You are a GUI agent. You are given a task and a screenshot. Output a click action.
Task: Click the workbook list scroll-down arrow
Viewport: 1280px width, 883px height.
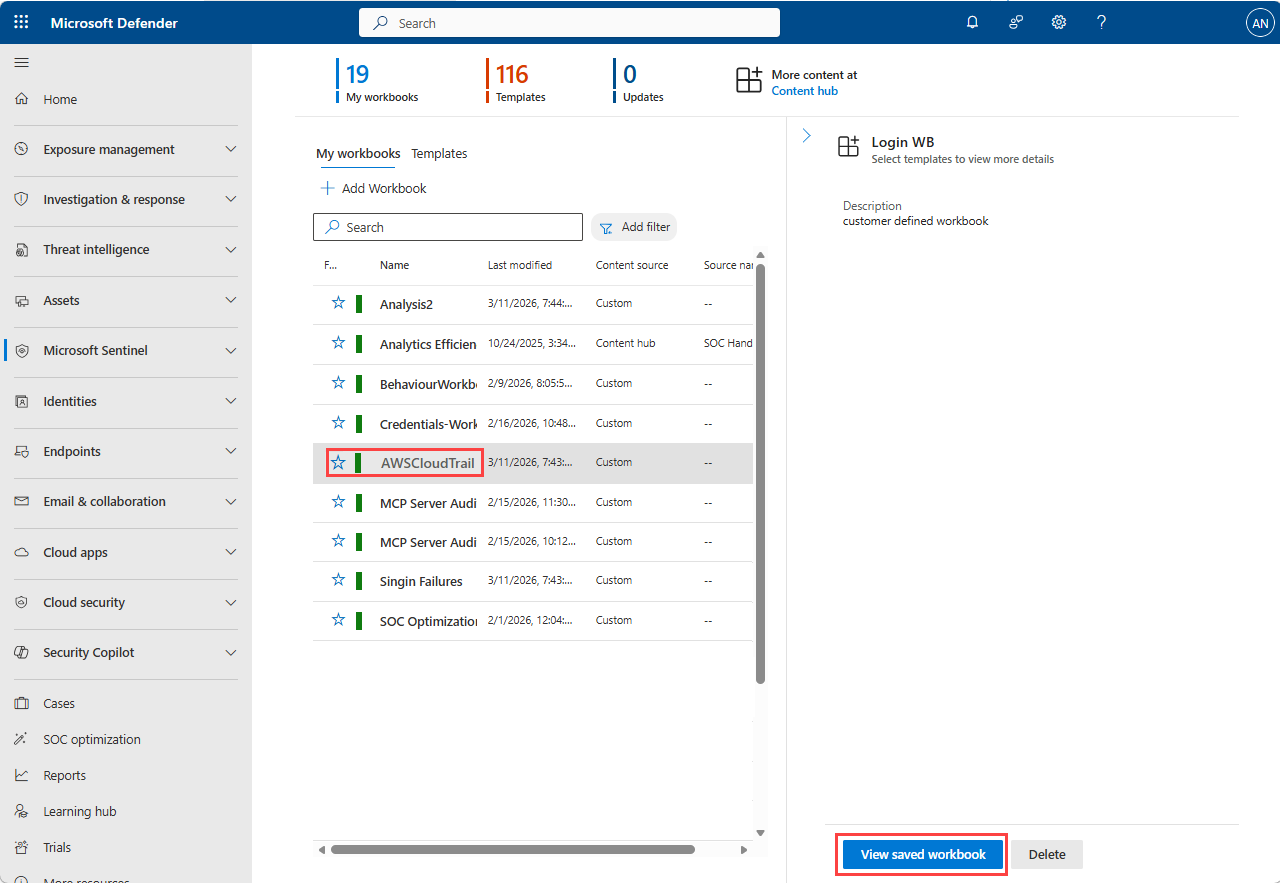760,832
